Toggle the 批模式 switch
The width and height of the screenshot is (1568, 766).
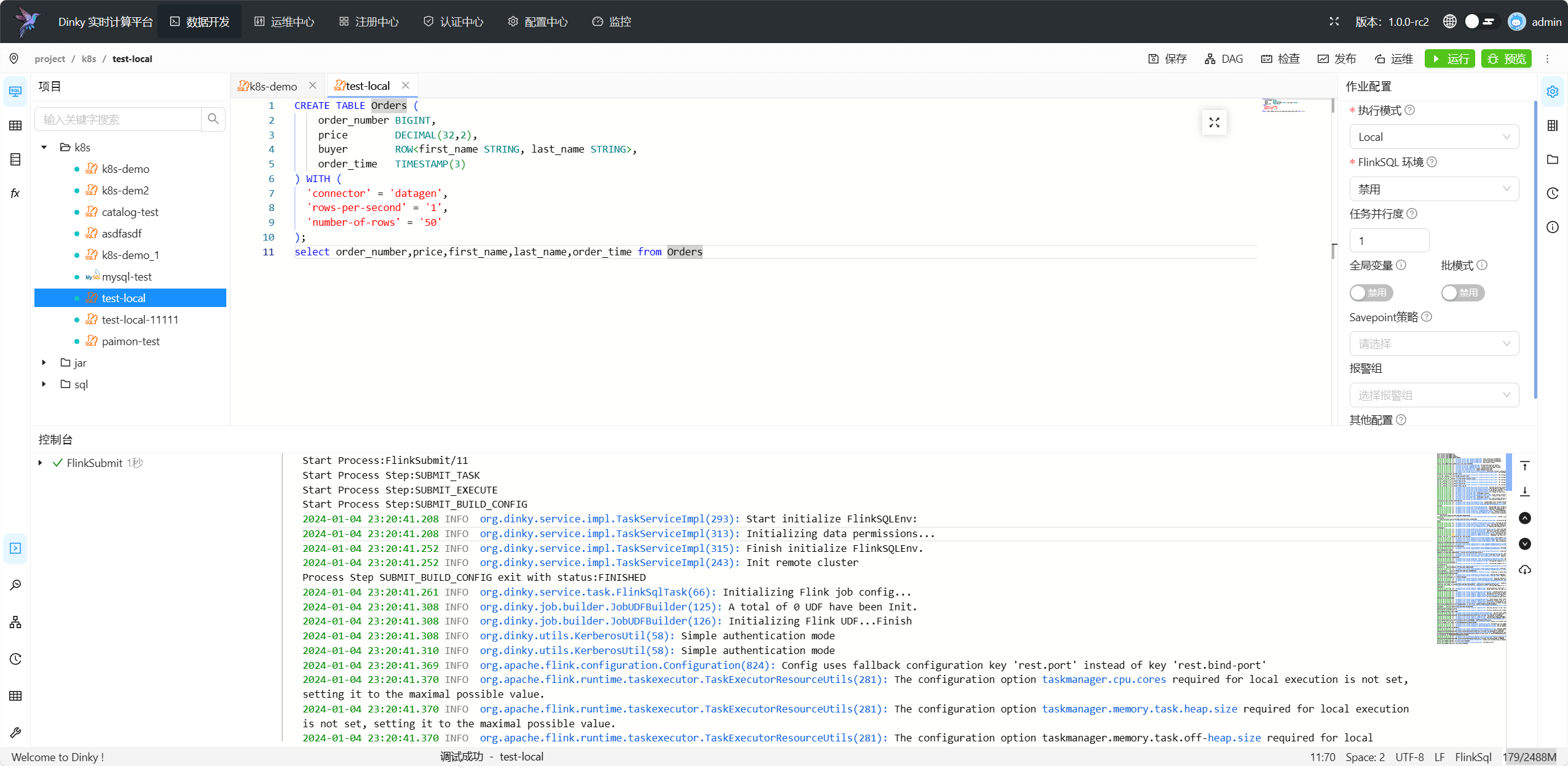1462,293
